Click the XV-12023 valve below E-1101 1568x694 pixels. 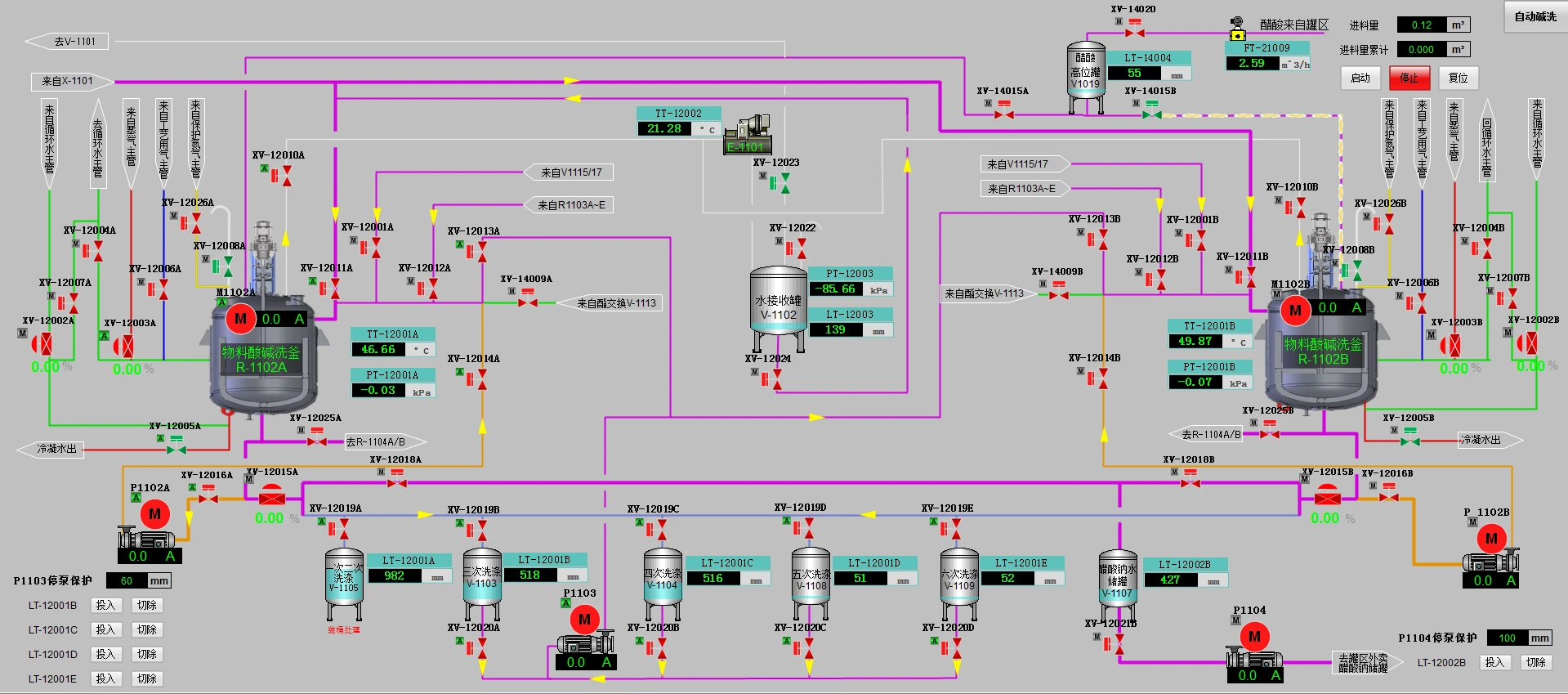coord(784,183)
